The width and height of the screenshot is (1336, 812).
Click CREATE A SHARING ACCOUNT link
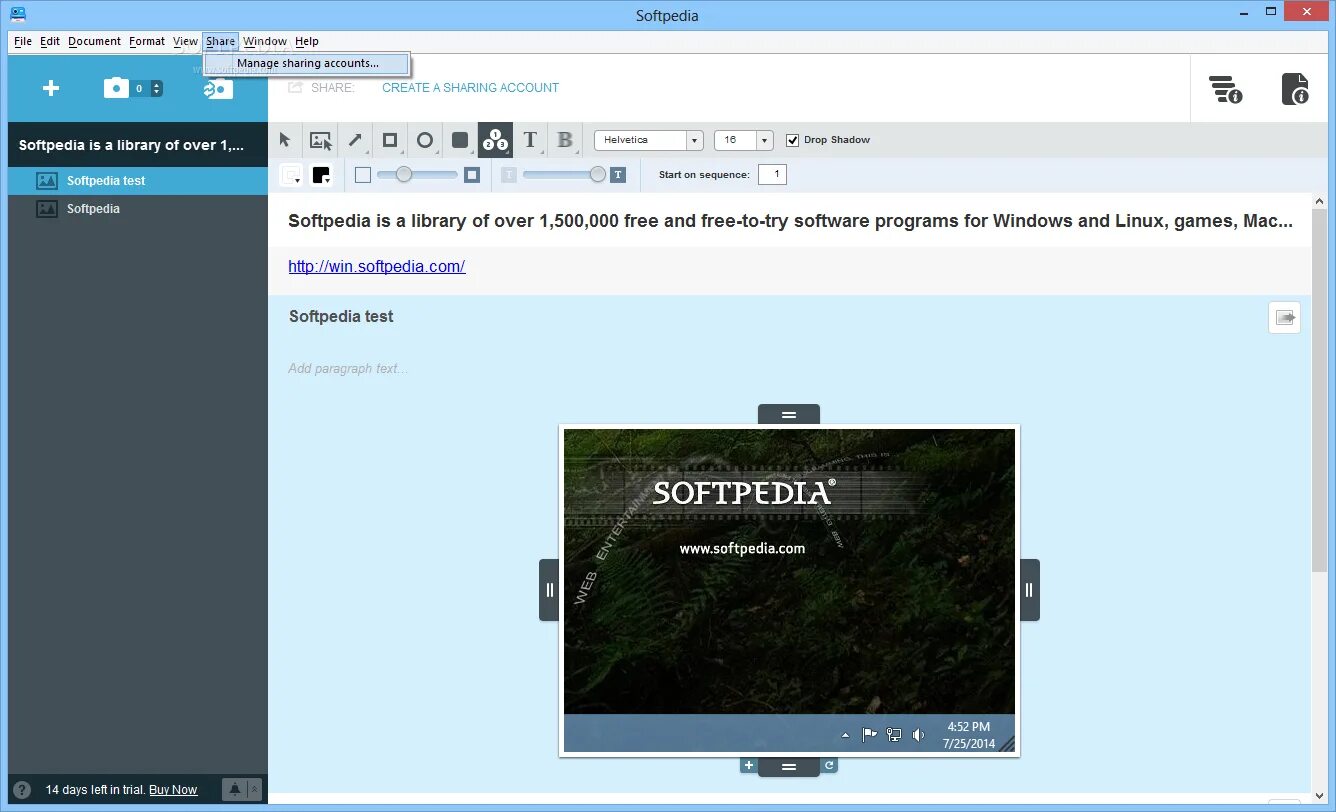pyautogui.click(x=470, y=88)
